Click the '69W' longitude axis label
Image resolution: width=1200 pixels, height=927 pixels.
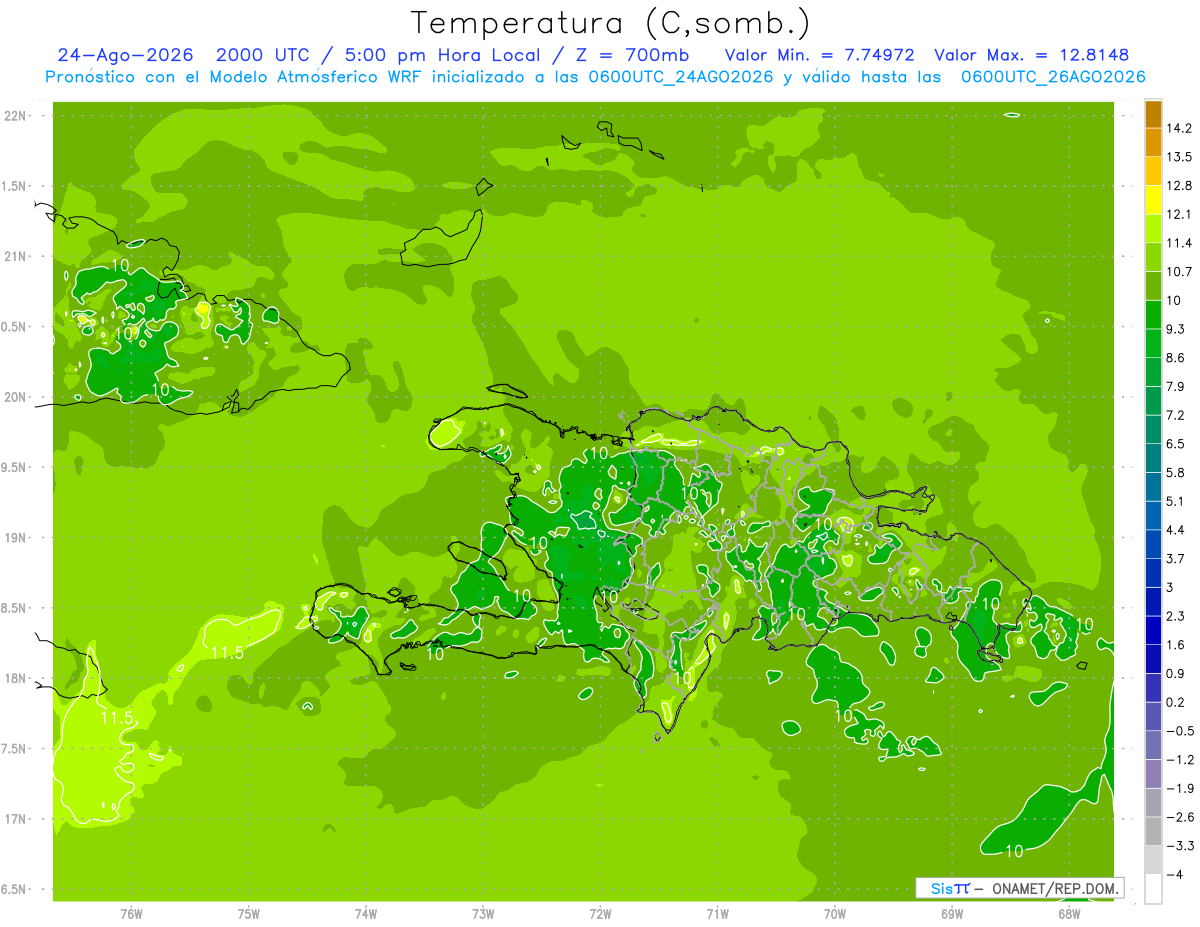pyautogui.click(x=952, y=913)
